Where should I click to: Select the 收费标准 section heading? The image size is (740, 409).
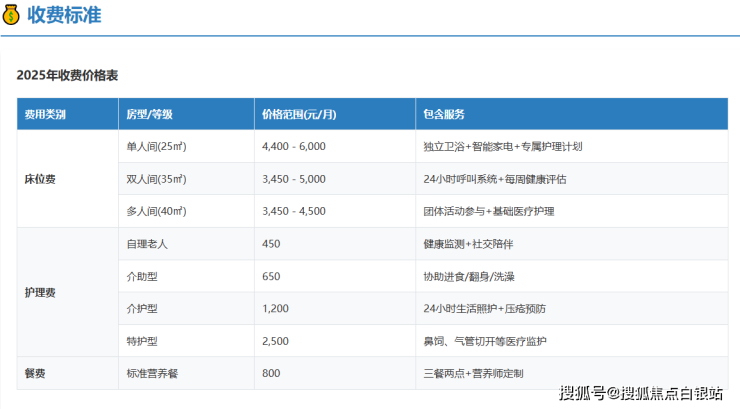coord(64,16)
